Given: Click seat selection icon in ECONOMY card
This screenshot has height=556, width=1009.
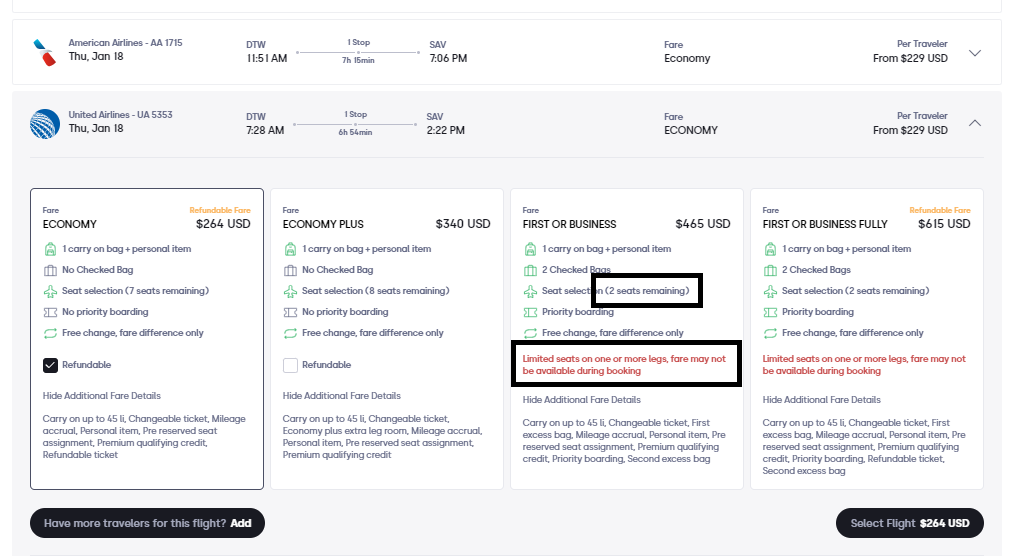Looking at the screenshot, I should 50,292.
